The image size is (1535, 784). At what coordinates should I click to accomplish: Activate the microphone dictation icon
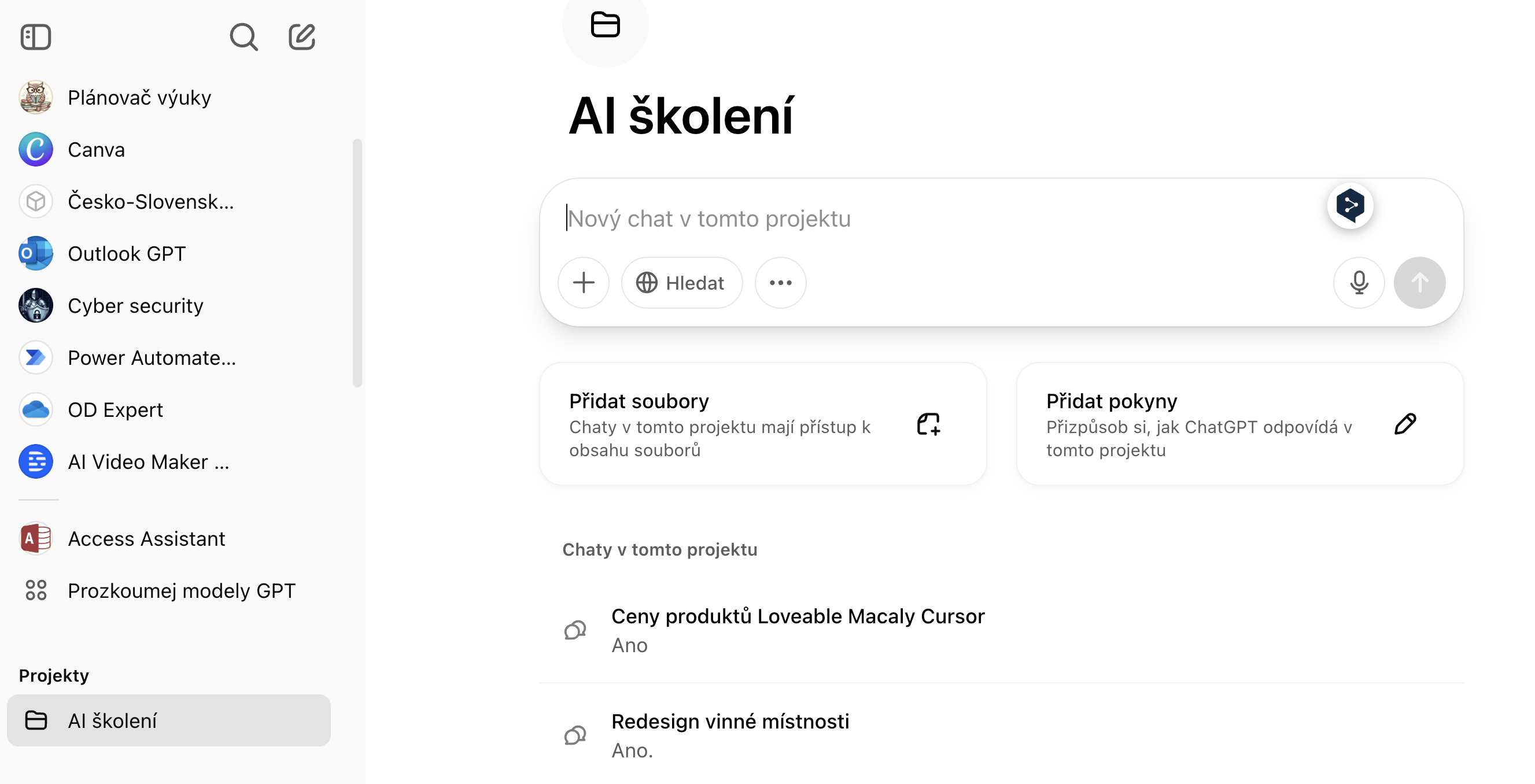(1359, 282)
